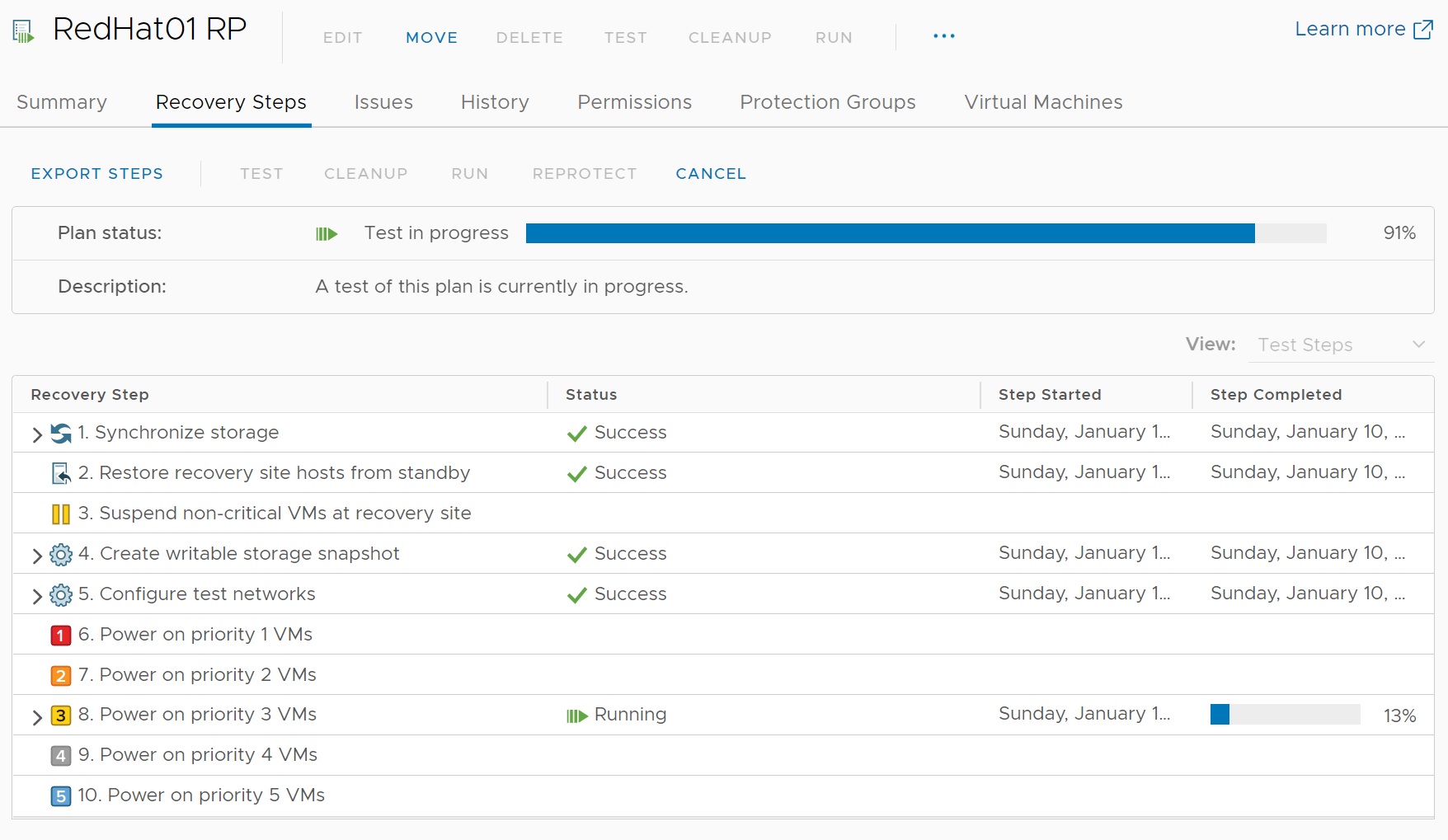Open the View Test Steps dropdown
Screen dimensions: 1448x840
coord(1341,345)
